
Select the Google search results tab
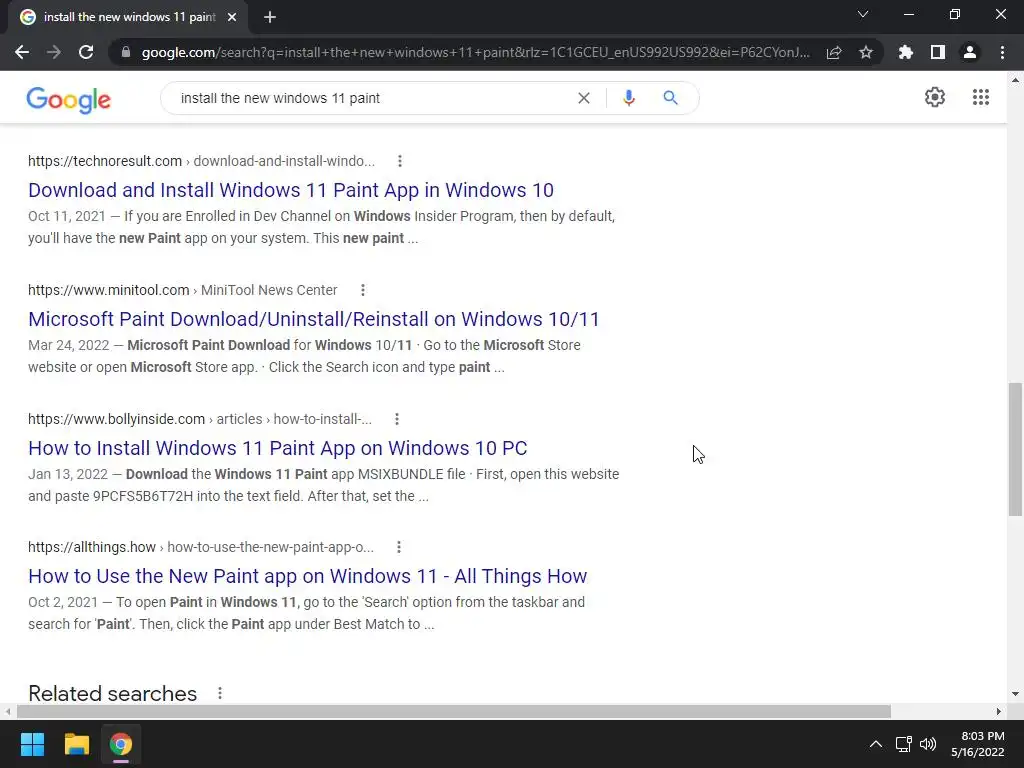pos(129,17)
